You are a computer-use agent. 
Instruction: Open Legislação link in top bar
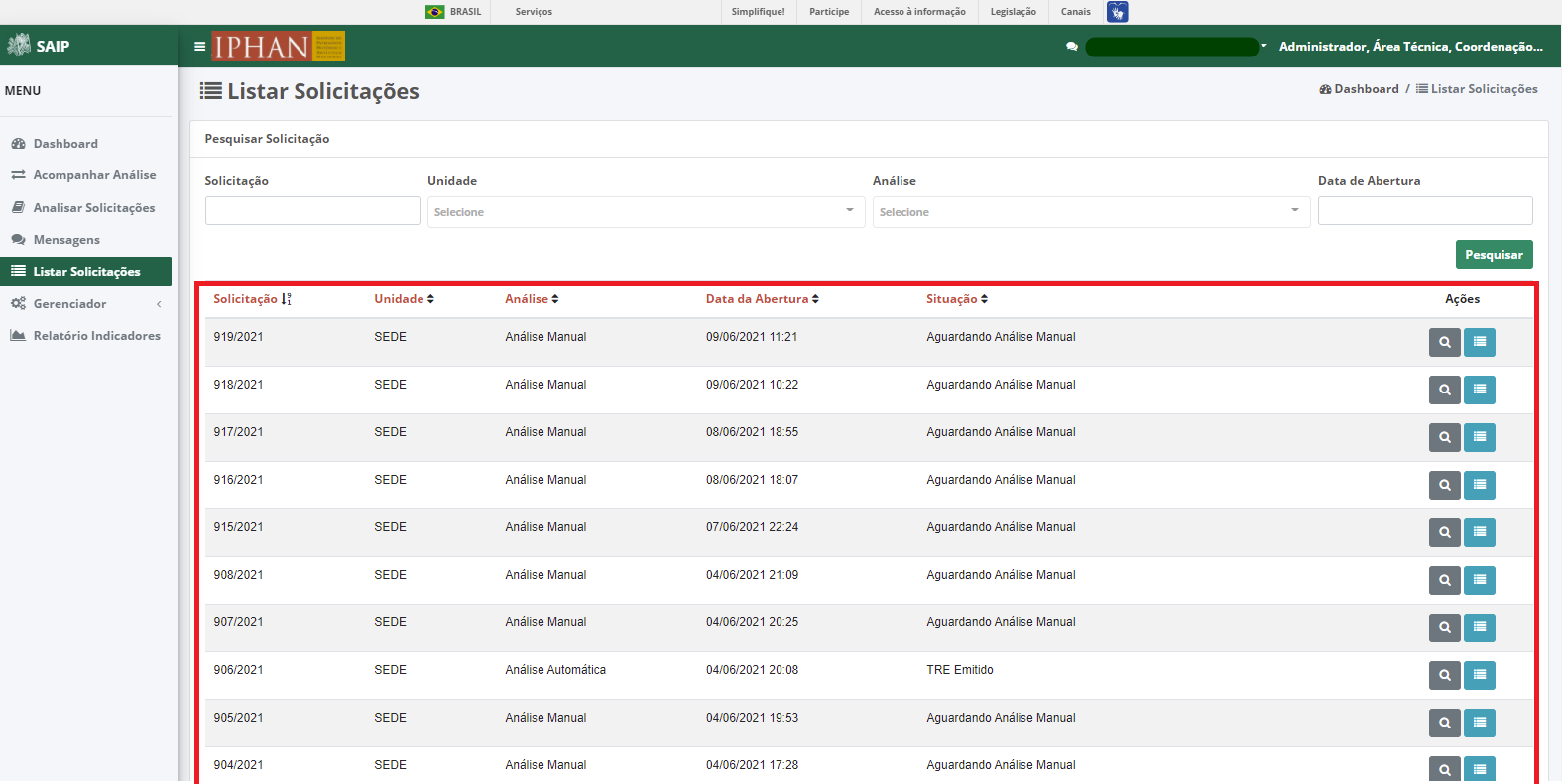(x=1013, y=12)
